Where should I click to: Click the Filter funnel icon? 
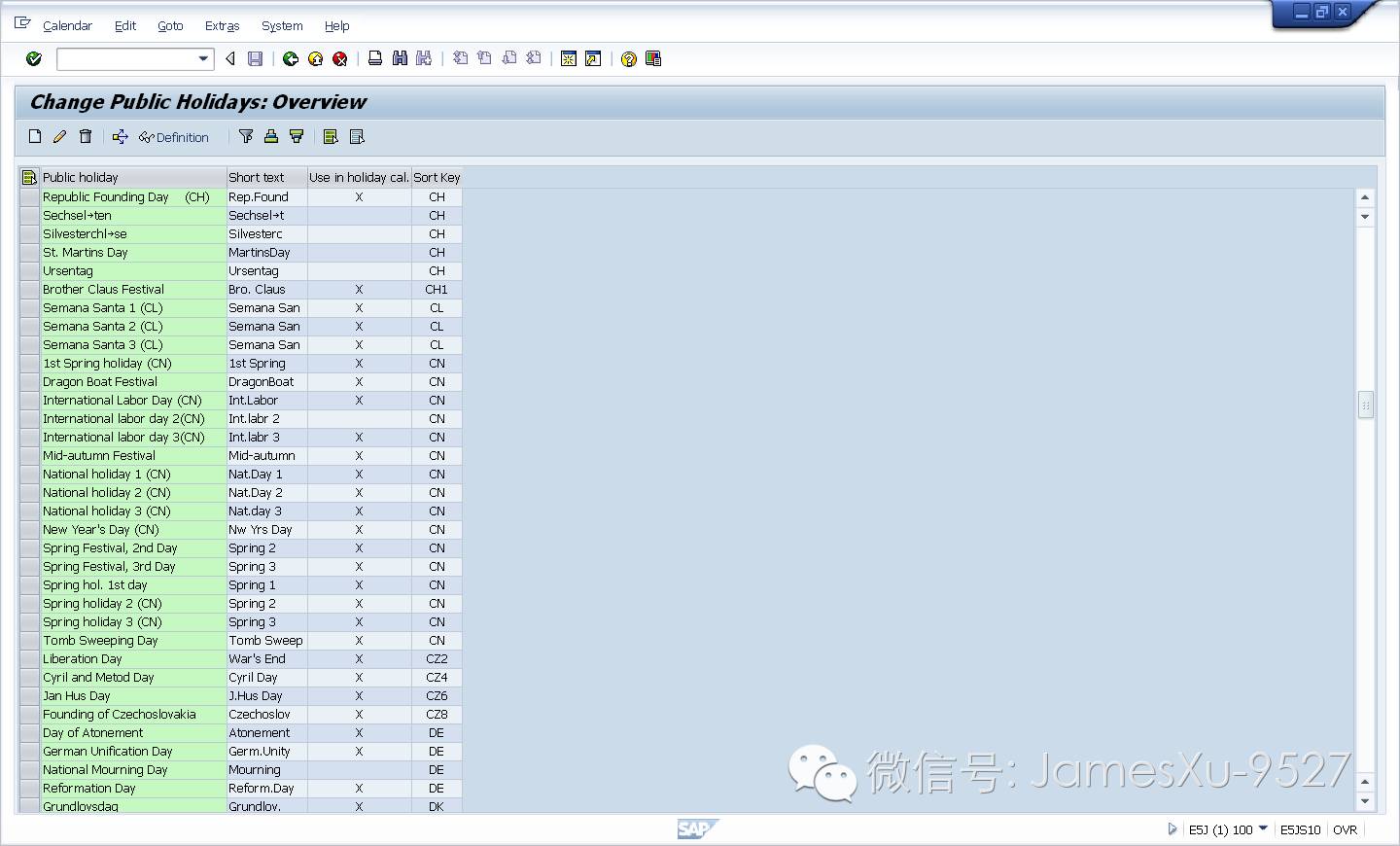(x=246, y=137)
